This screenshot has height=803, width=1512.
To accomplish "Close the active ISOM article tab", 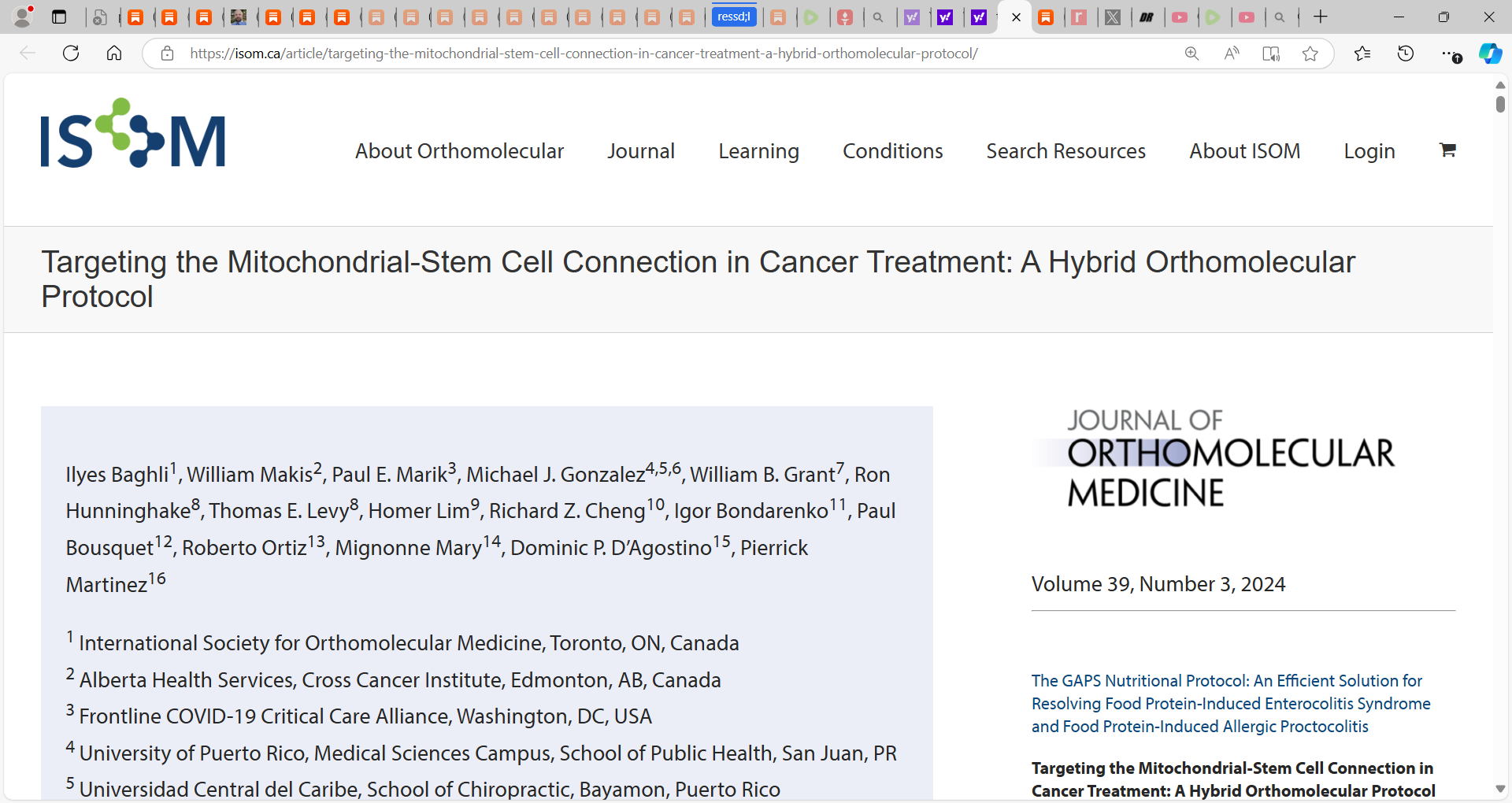I will (x=1017, y=17).
